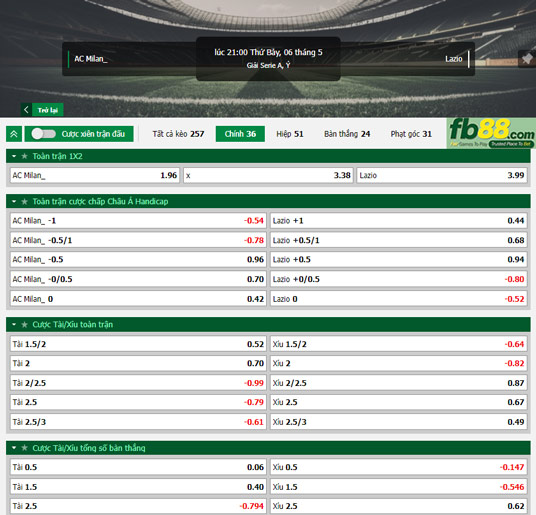Click the pin icon beside Lazio banner
Viewport: 536px width, 515px height.
(527, 59)
